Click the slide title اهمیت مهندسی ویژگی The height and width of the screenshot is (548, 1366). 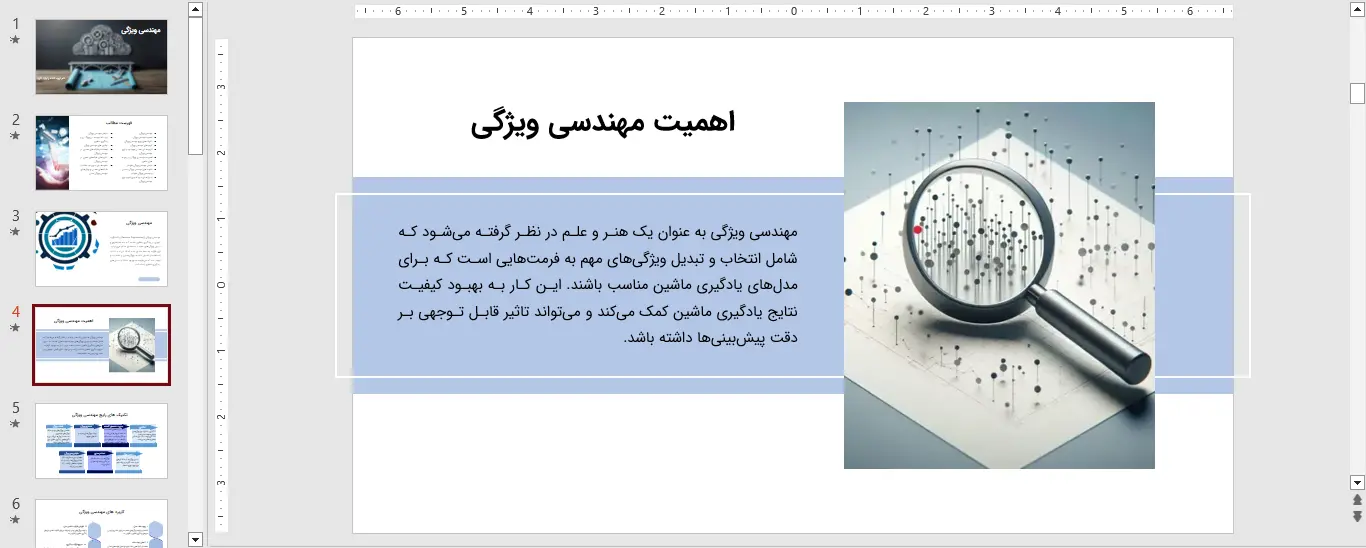tap(602, 123)
